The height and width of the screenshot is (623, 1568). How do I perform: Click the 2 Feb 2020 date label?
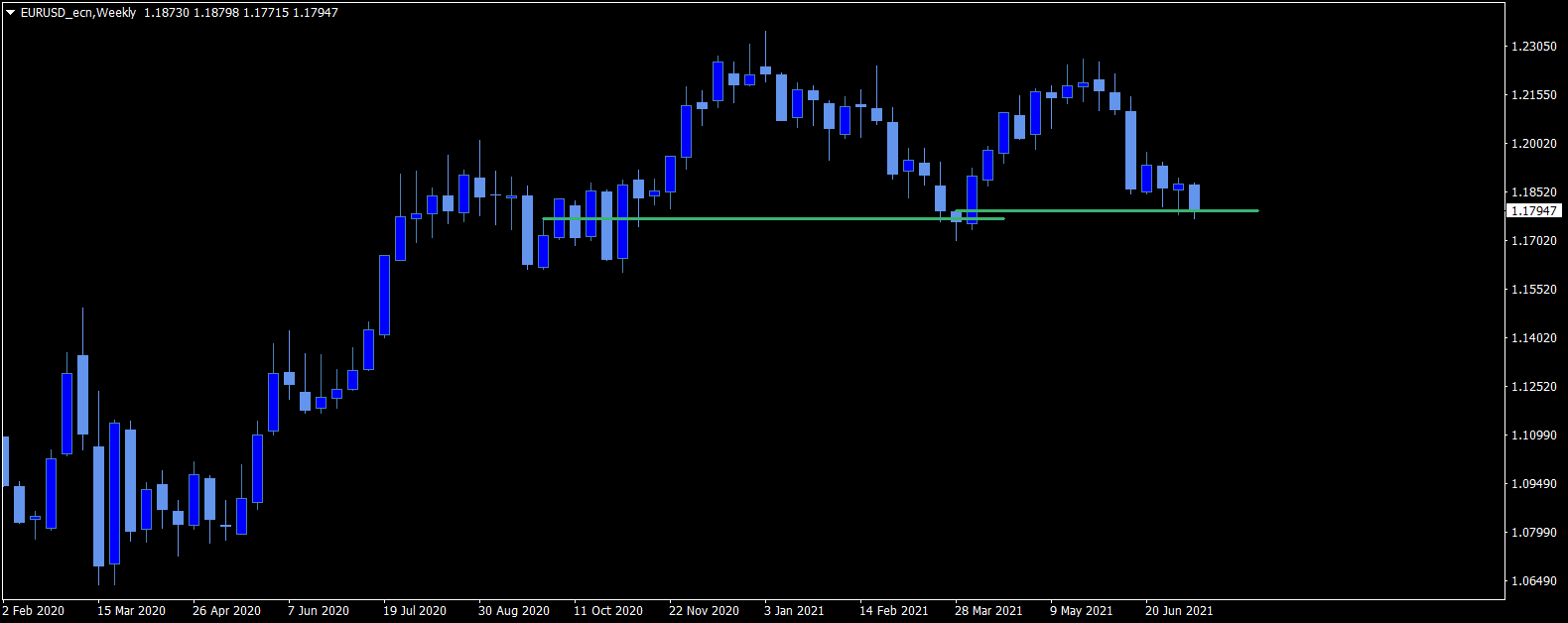pos(34,611)
